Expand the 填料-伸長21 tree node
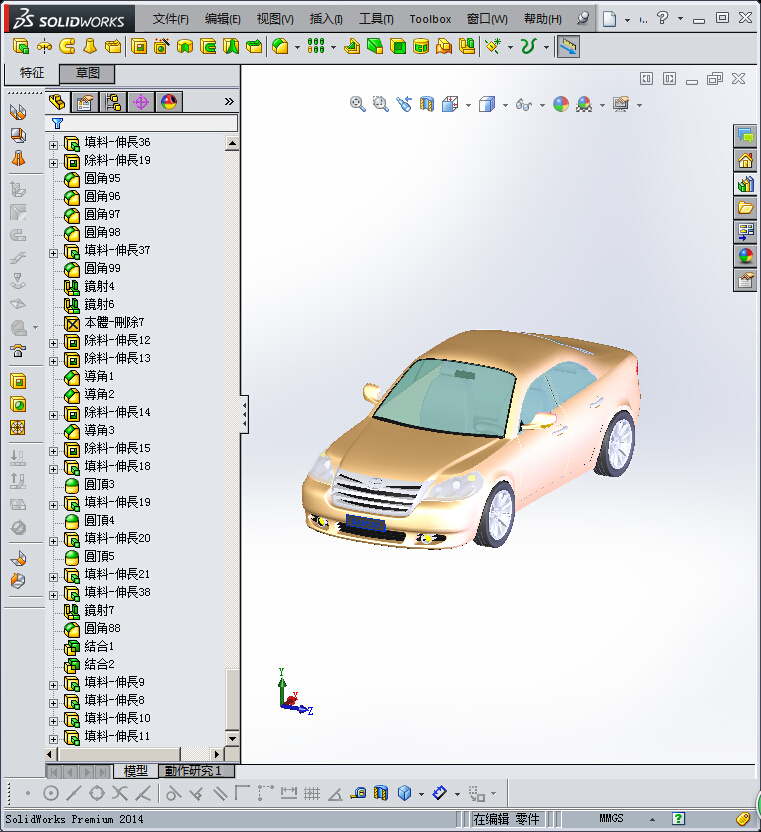The height and width of the screenshot is (832, 761). 53,577
